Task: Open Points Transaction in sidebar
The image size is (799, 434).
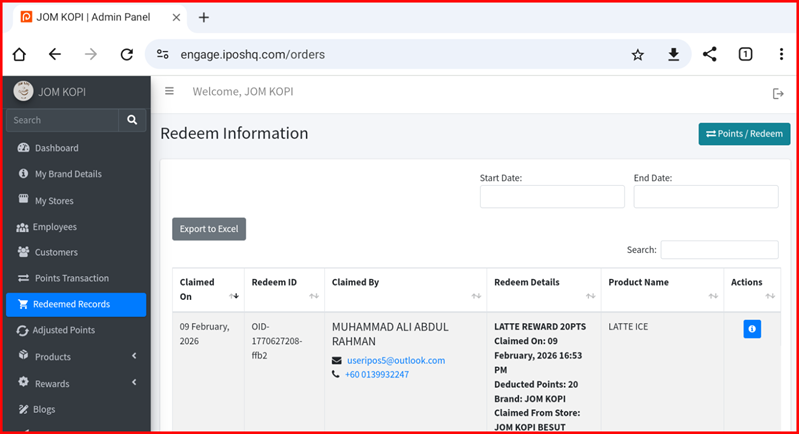Action: [71, 278]
